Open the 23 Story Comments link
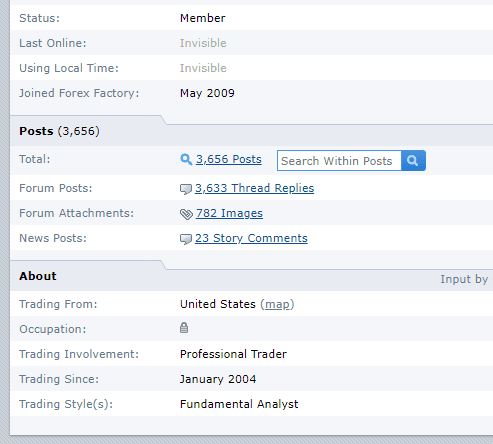 pos(251,238)
